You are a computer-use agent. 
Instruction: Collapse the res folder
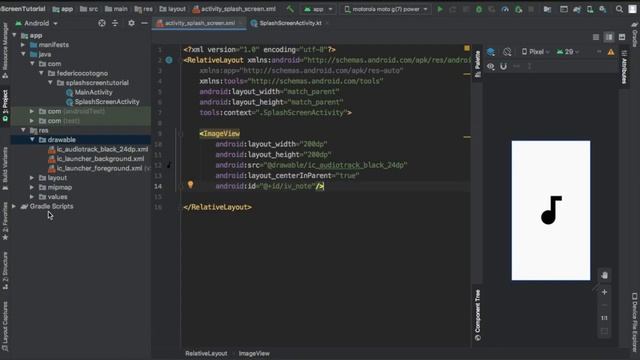pos(23,130)
